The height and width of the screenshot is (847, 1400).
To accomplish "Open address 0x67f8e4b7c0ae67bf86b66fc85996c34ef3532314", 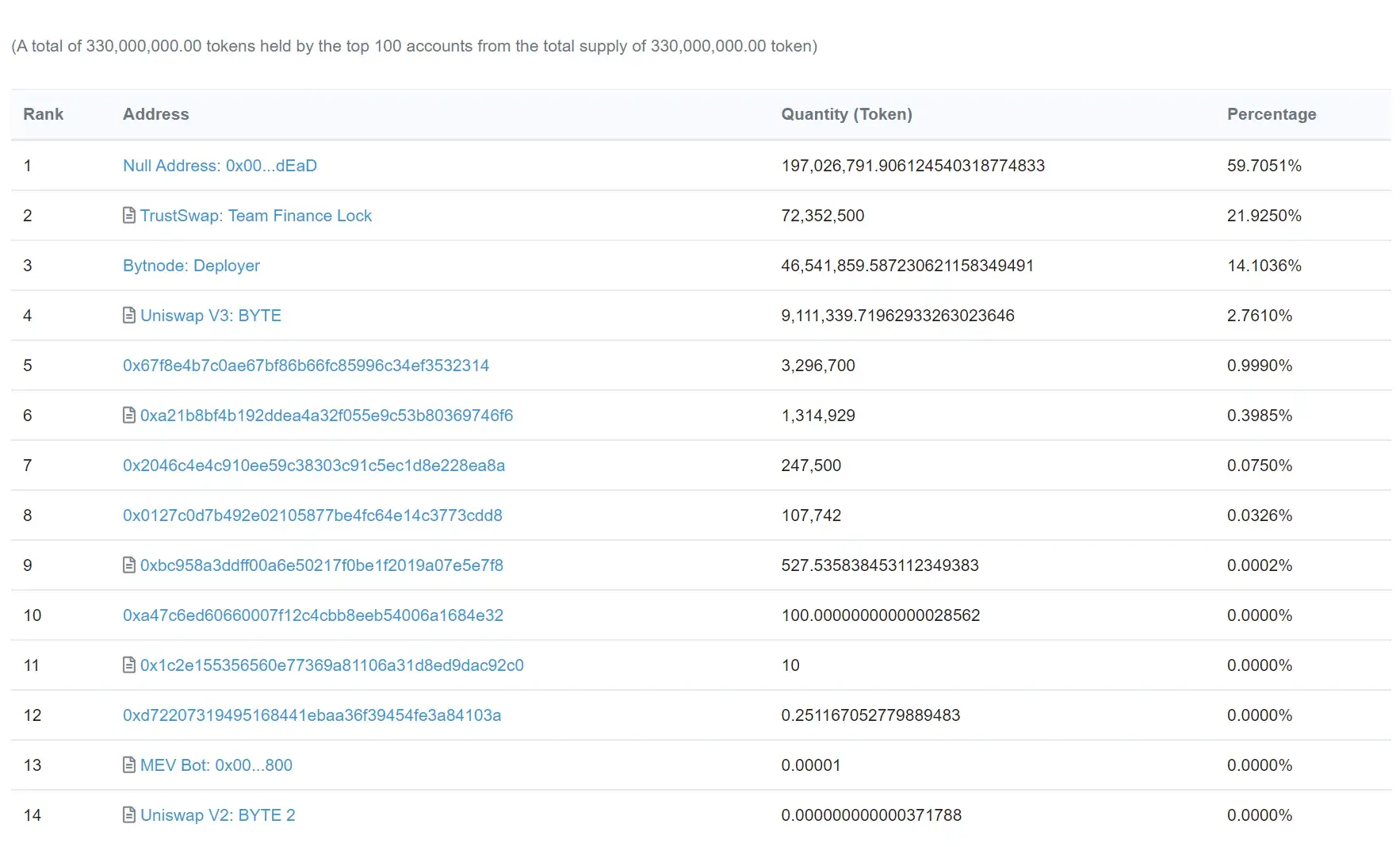I will 306,366.
